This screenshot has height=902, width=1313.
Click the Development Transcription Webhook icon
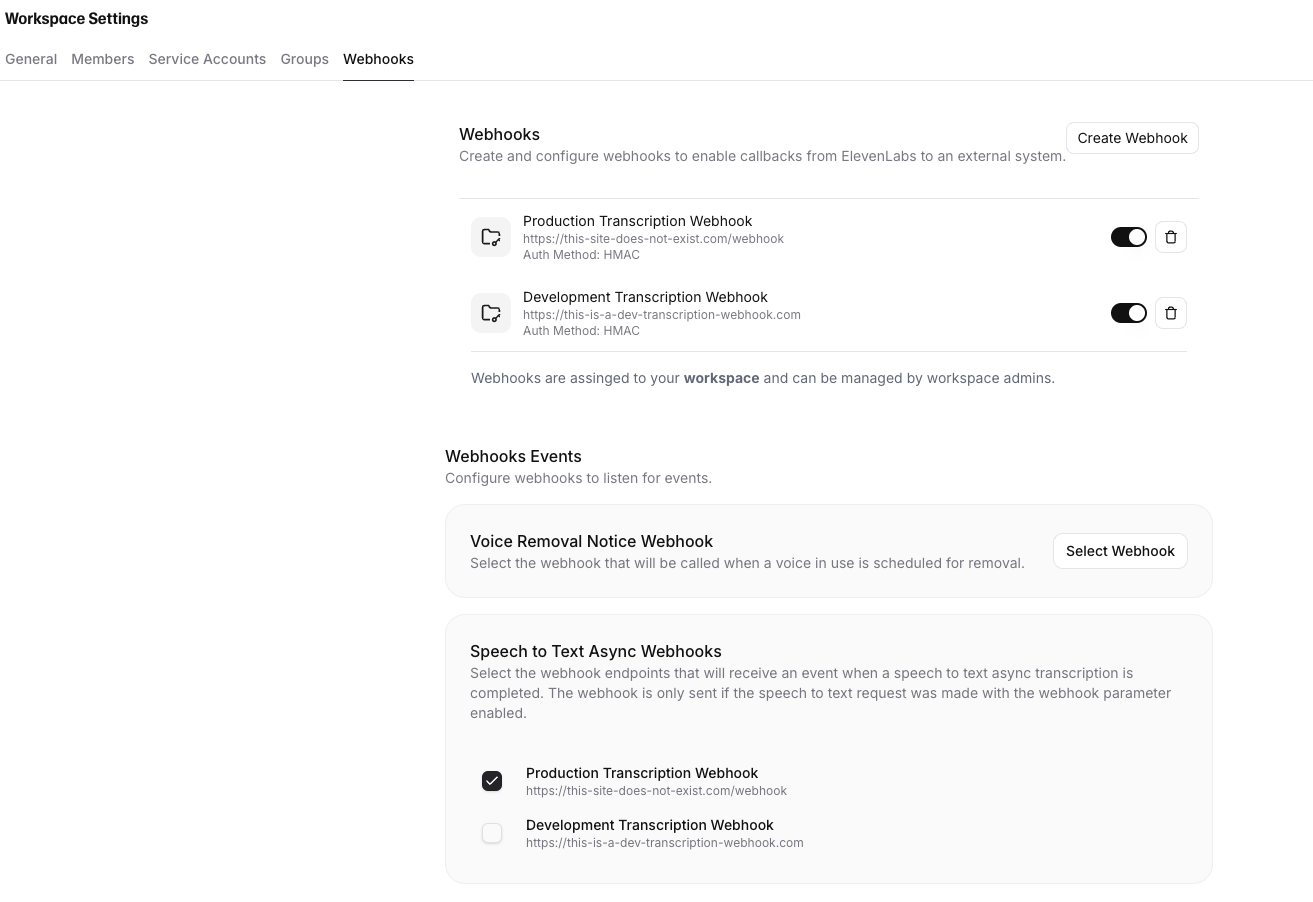click(490, 312)
